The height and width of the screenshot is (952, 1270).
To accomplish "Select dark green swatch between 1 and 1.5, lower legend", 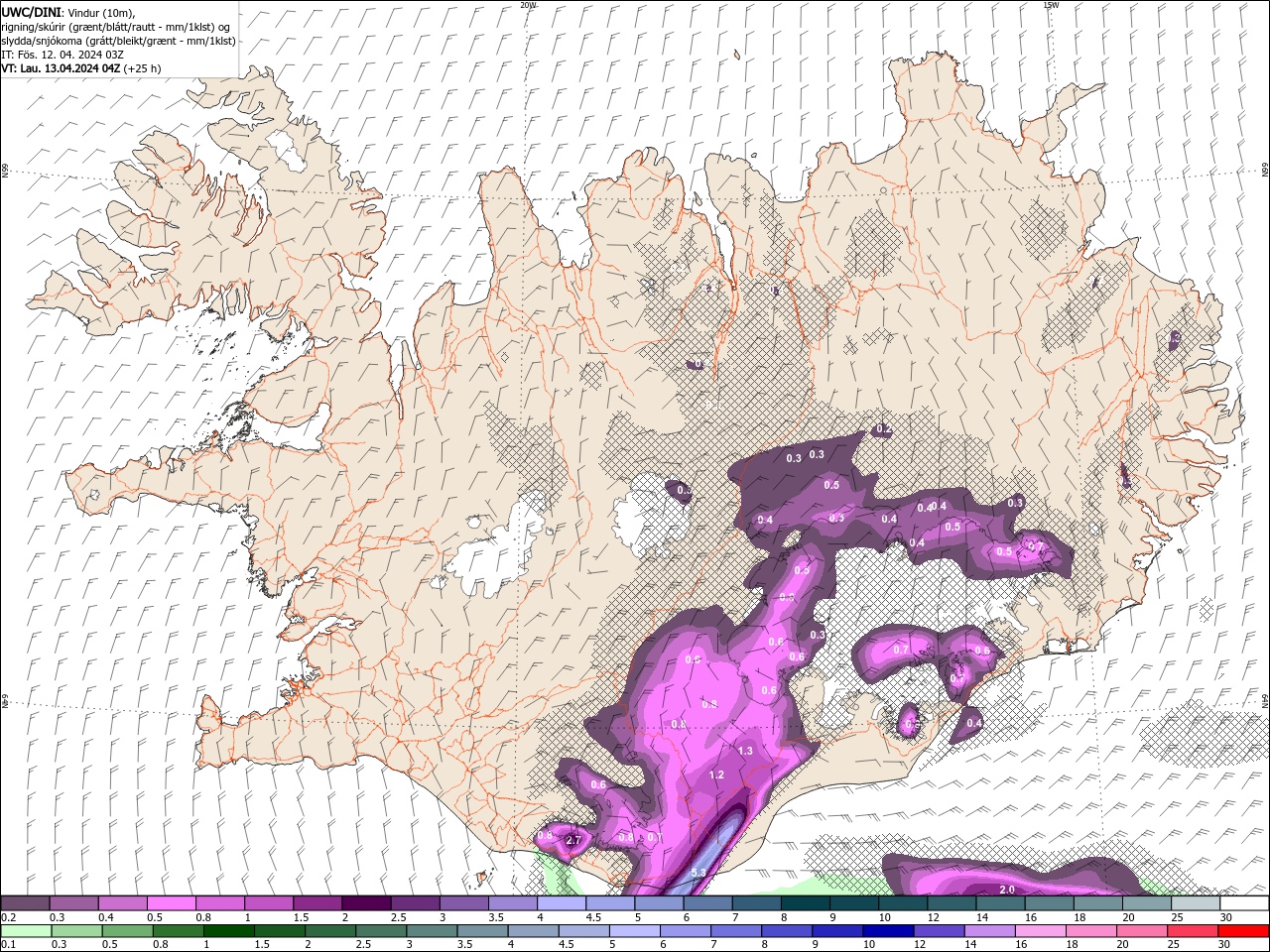I will tap(228, 931).
